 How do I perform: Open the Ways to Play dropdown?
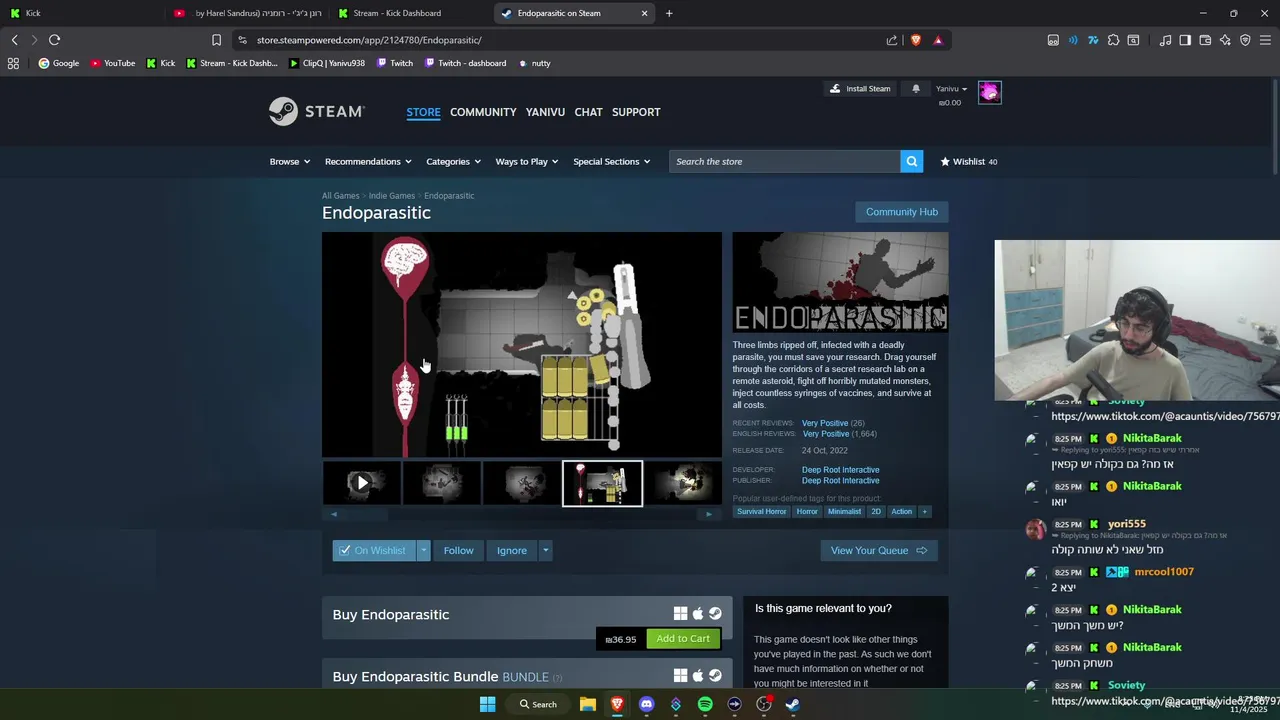tap(527, 161)
